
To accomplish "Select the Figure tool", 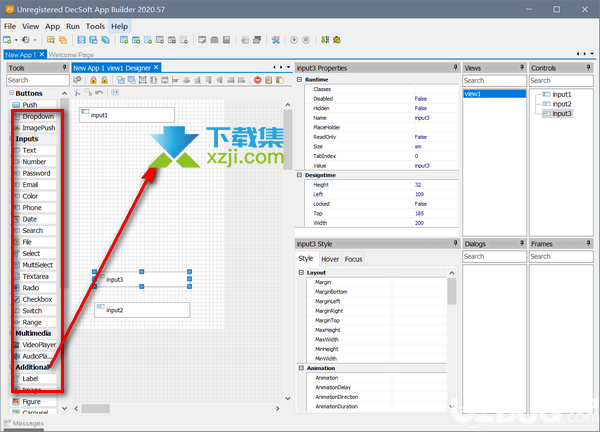I will click(34, 402).
